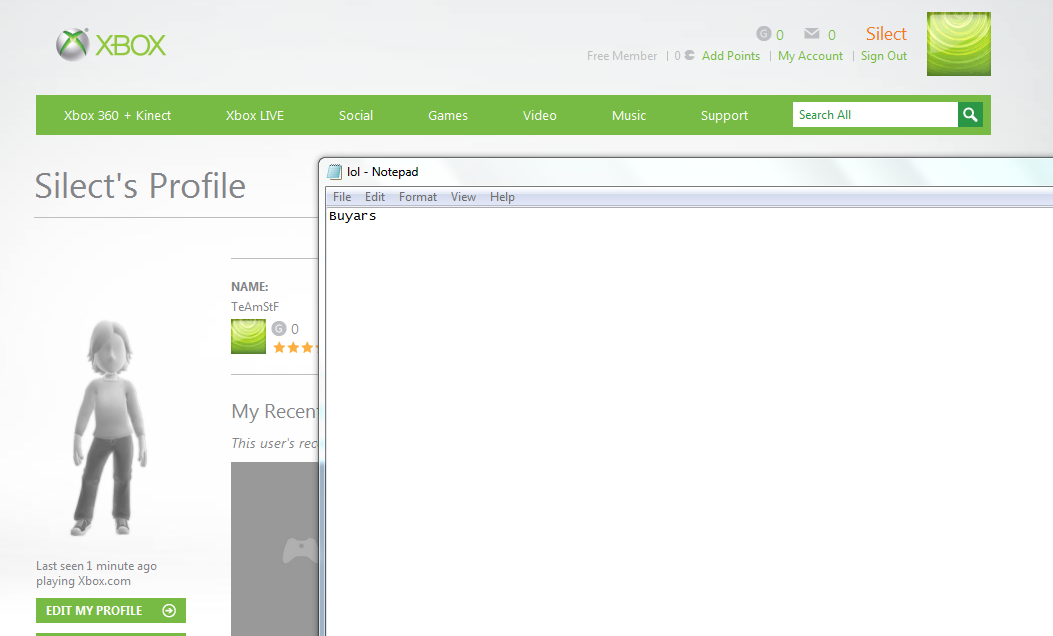The height and width of the screenshot is (636, 1053).
Task: Click the 'NAME:' label
Action: coord(250,287)
